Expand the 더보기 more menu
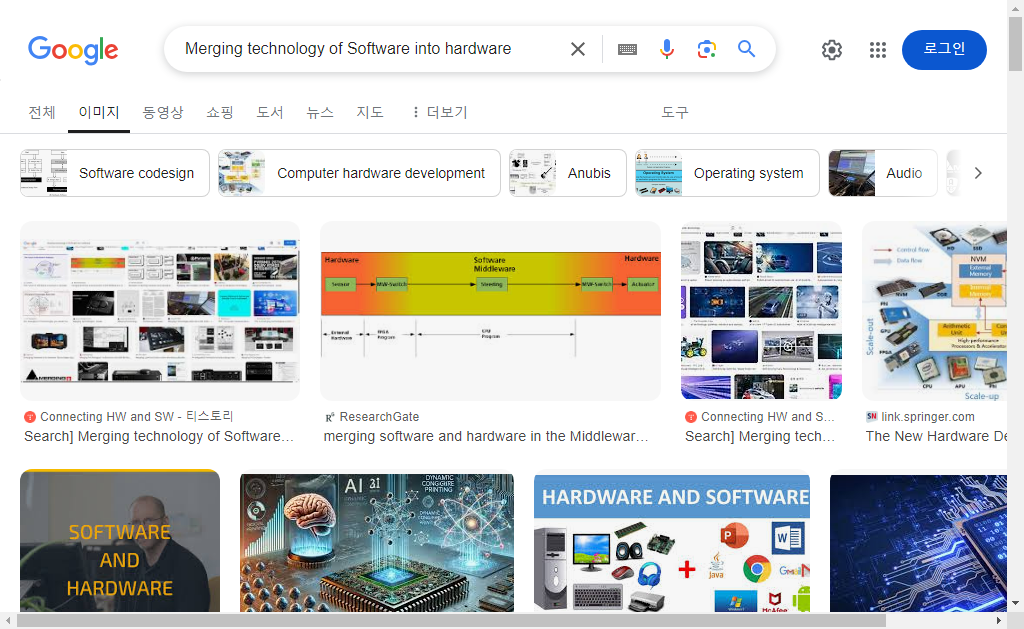Viewport: 1024px width, 629px height. [440, 112]
